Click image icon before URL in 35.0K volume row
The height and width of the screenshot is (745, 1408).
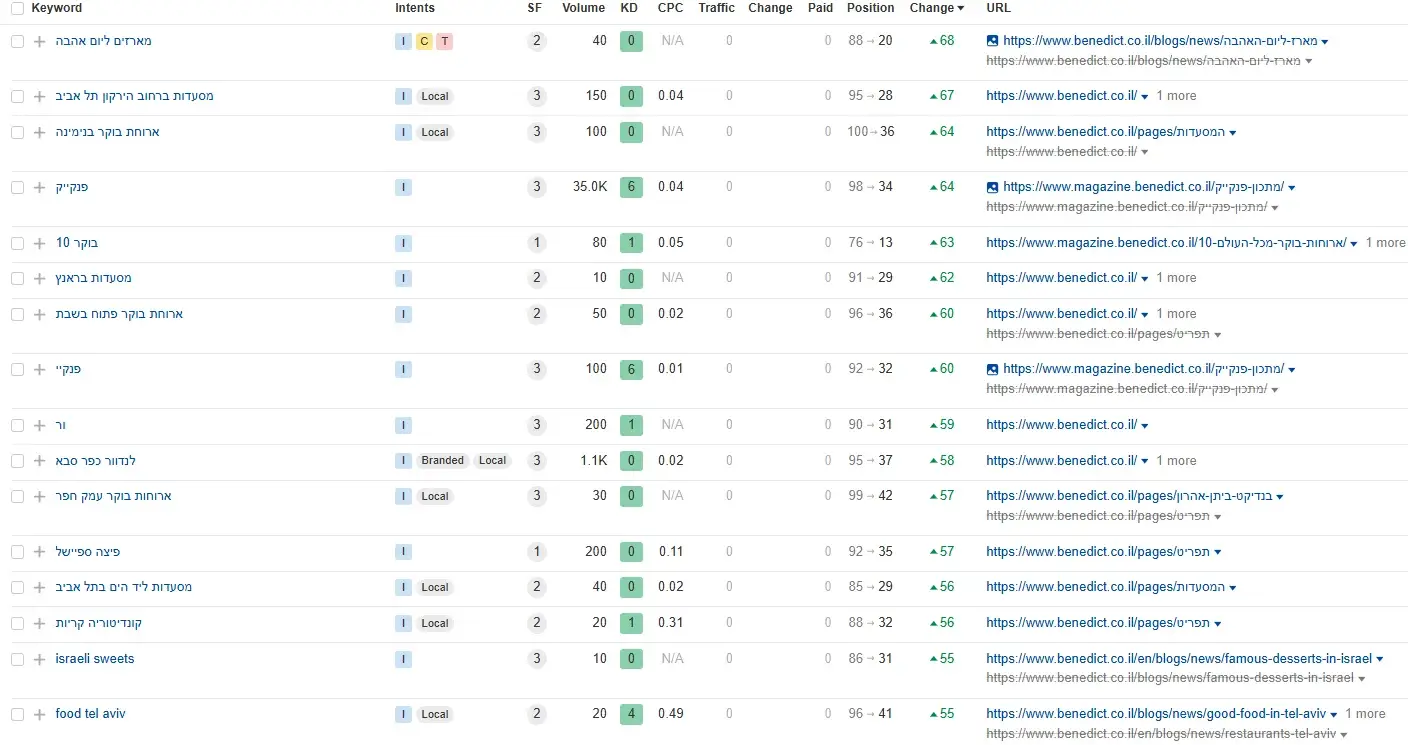point(992,187)
